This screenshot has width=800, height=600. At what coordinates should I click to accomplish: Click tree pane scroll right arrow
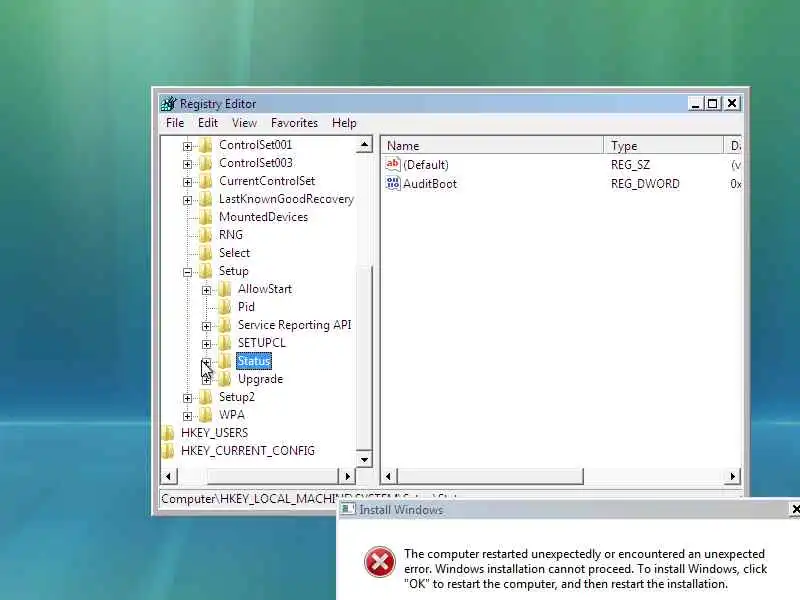[x=347, y=477]
